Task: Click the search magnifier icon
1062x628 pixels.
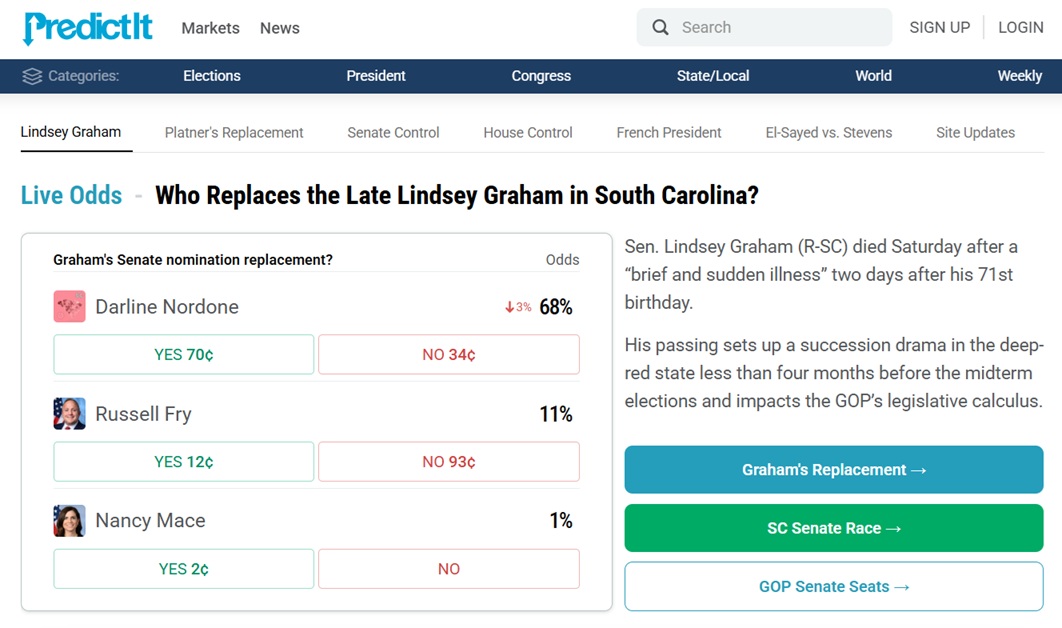Action: [660, 27]
